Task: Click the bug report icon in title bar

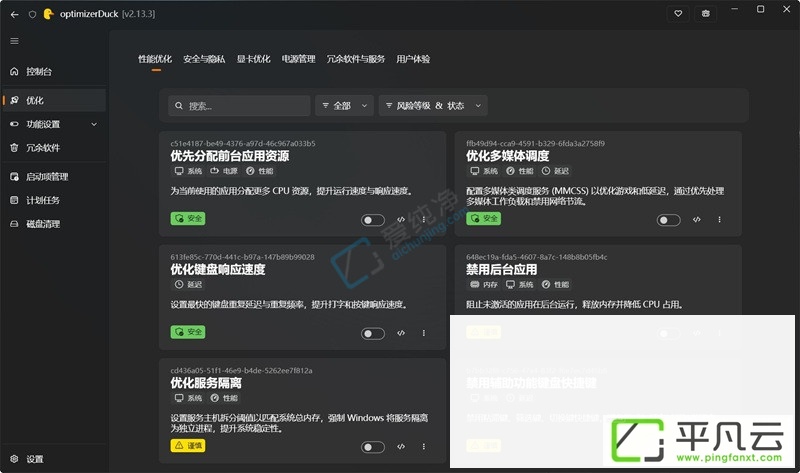Action: 706,14
